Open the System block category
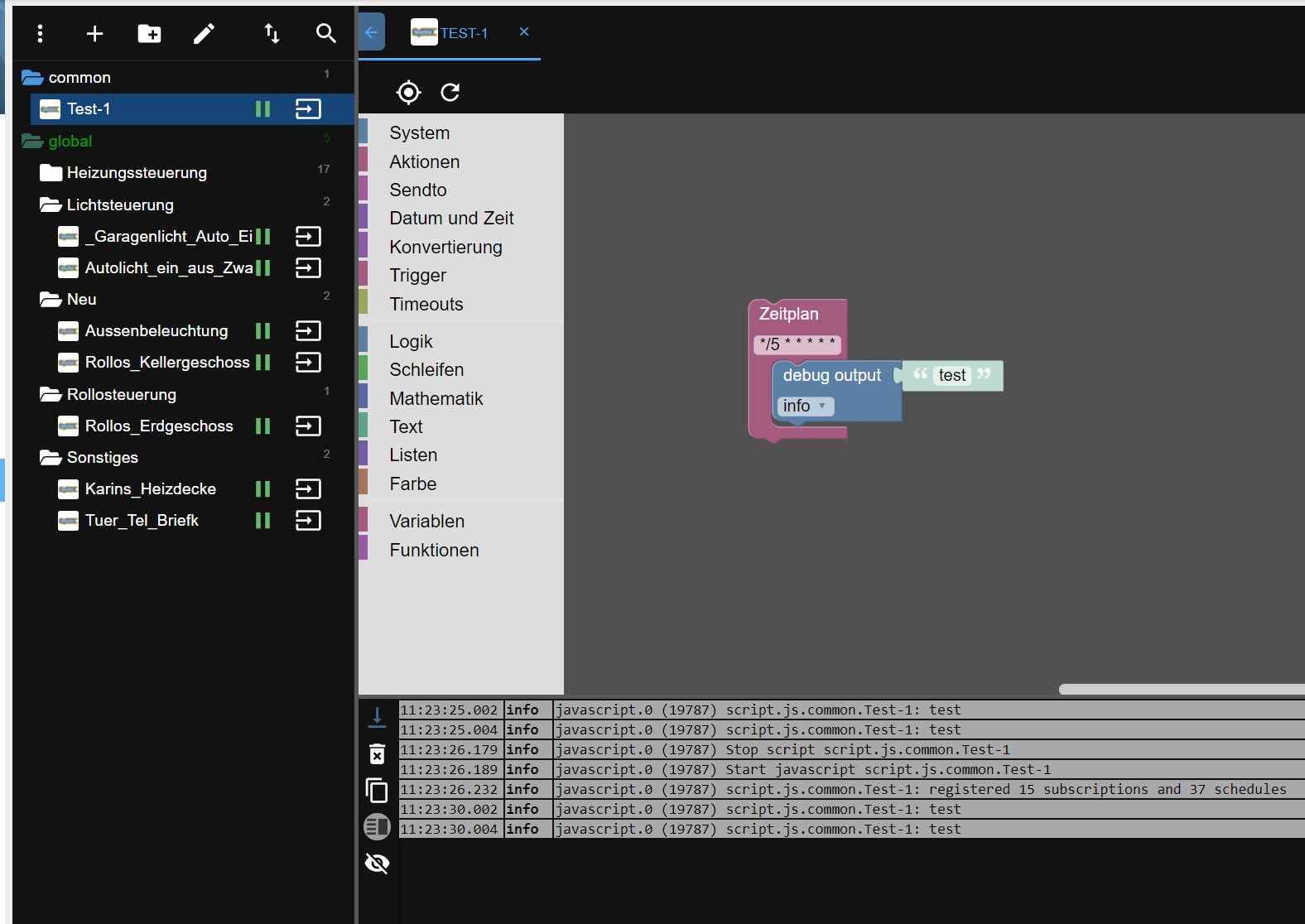This screenshot has height=924, width=1305. tap(420, 133)
